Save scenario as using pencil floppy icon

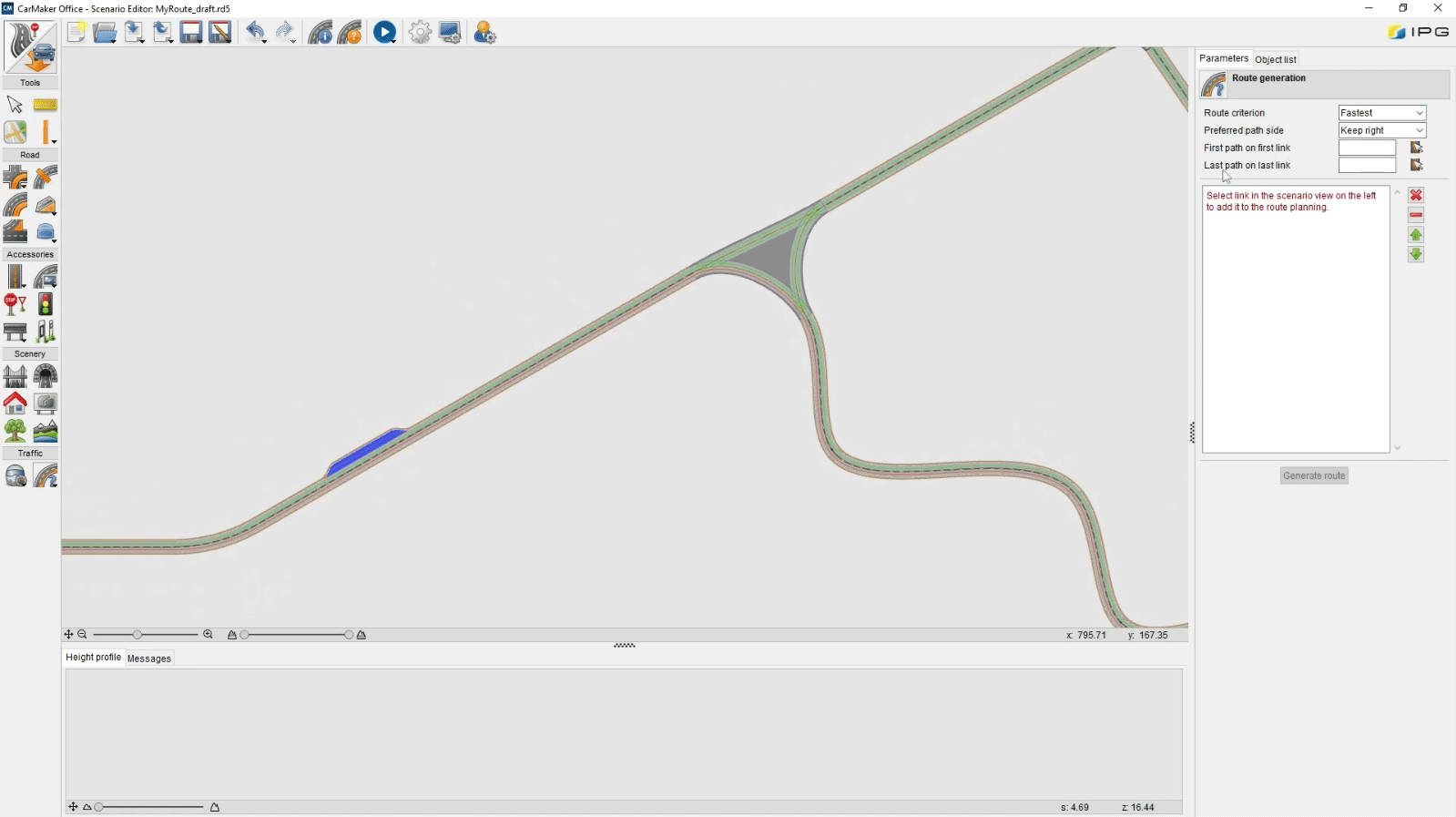220,33
